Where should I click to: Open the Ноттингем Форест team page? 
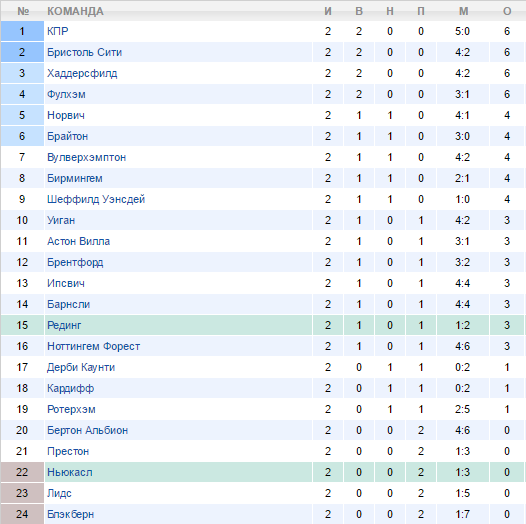coord(94,346)
